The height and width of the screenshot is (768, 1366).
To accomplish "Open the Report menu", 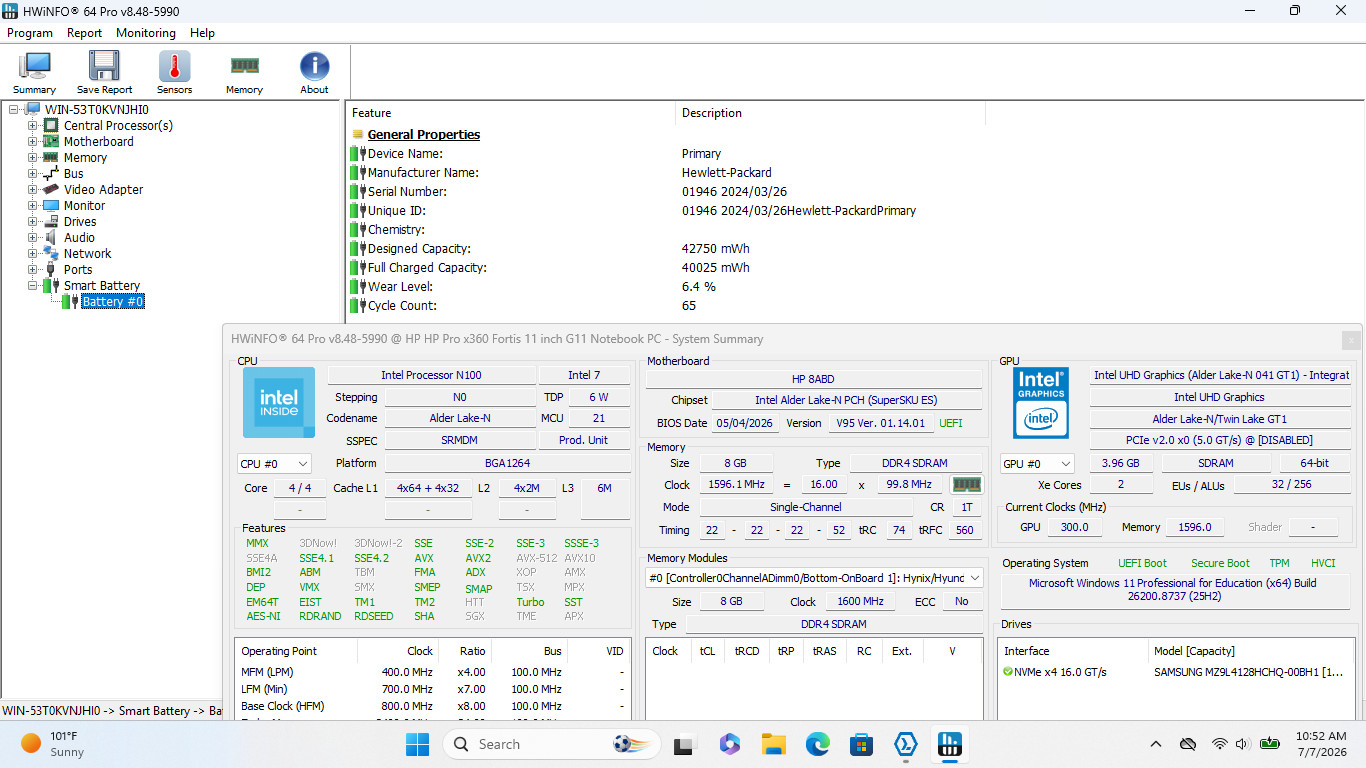I will [84, 33].
